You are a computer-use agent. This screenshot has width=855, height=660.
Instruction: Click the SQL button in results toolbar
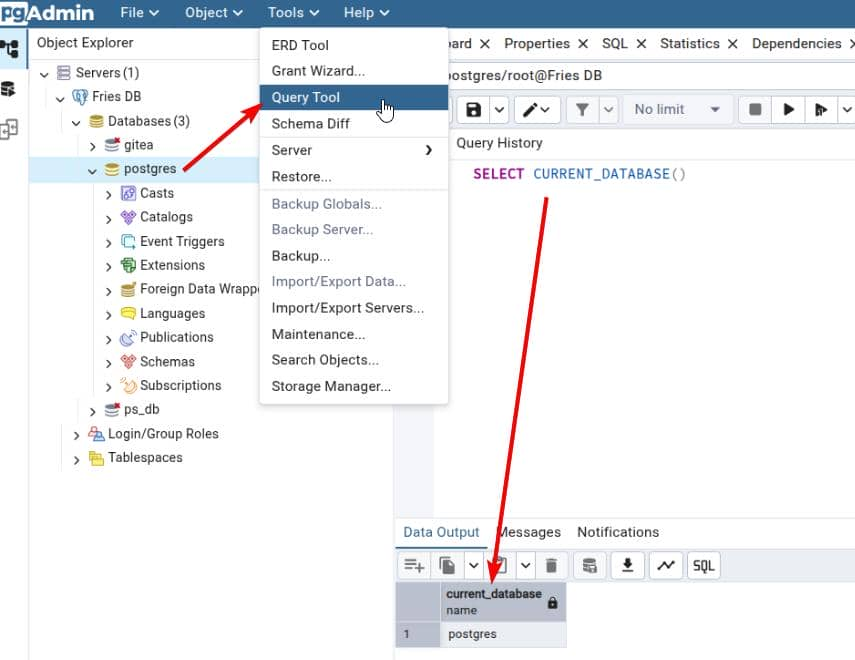coord(703,566)
